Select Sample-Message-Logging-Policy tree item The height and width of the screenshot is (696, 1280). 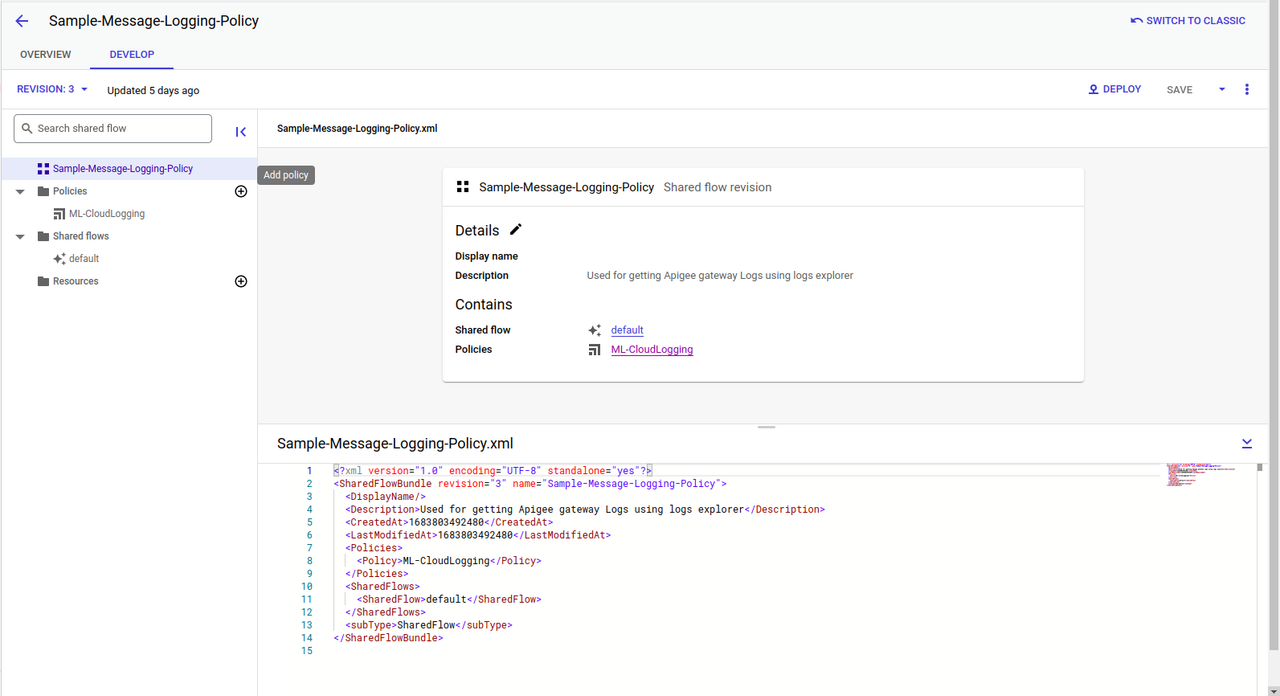pos(124,169)
